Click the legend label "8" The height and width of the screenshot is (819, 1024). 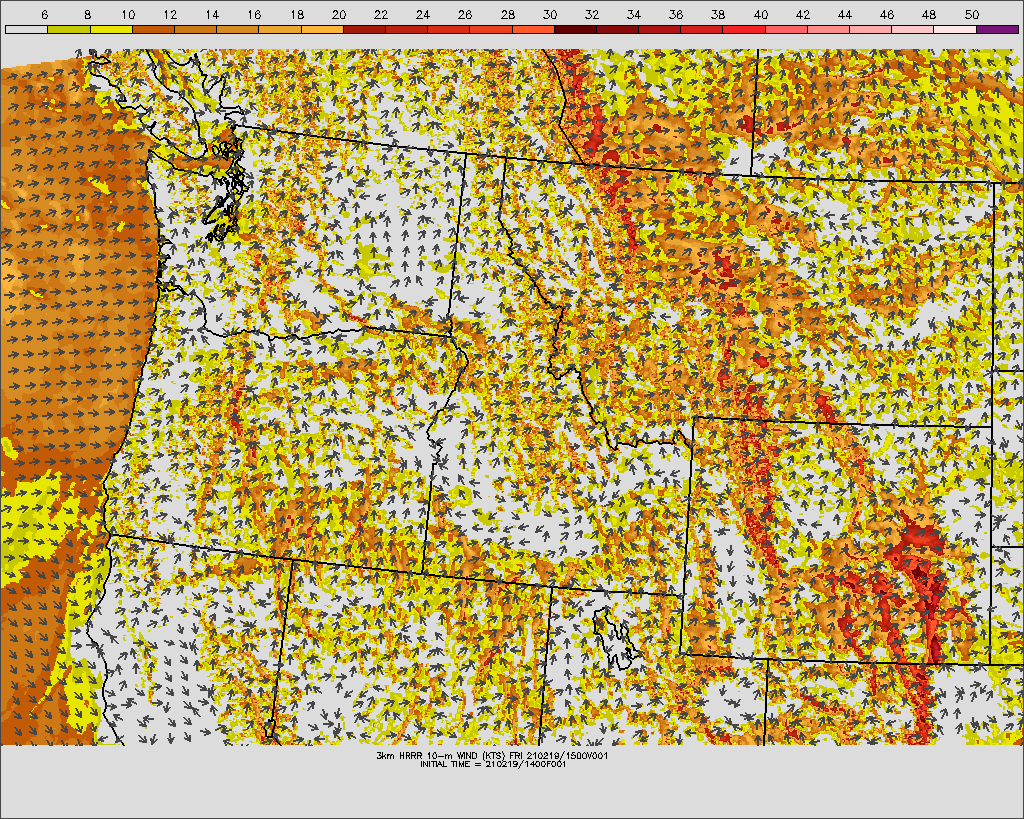click(88, 14)
